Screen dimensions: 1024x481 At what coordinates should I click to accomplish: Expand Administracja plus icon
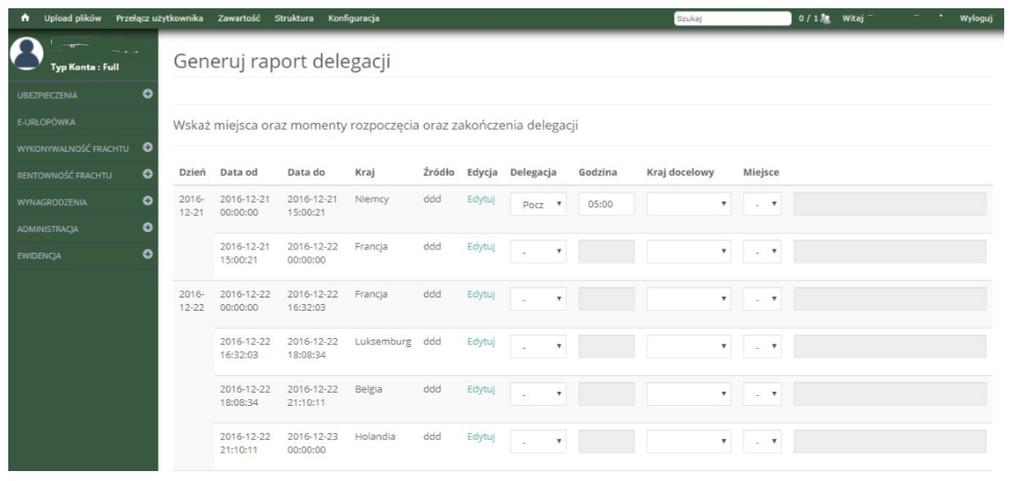148,228
